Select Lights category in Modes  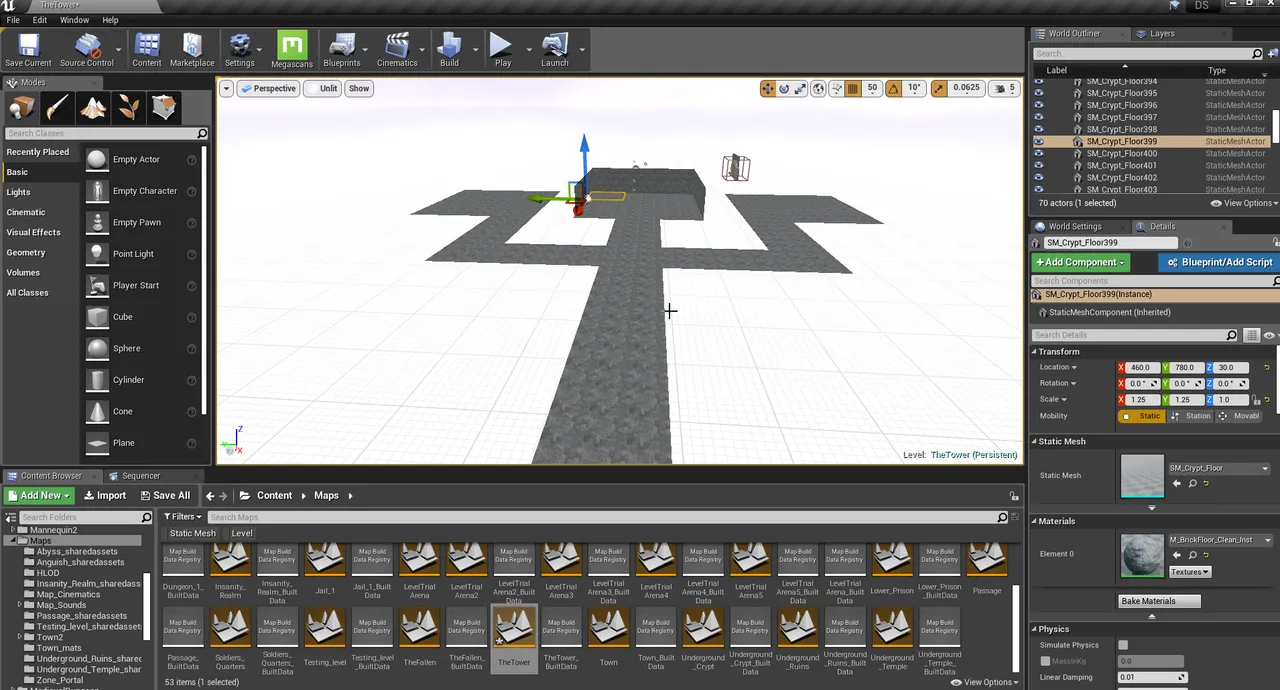point(19,192)
